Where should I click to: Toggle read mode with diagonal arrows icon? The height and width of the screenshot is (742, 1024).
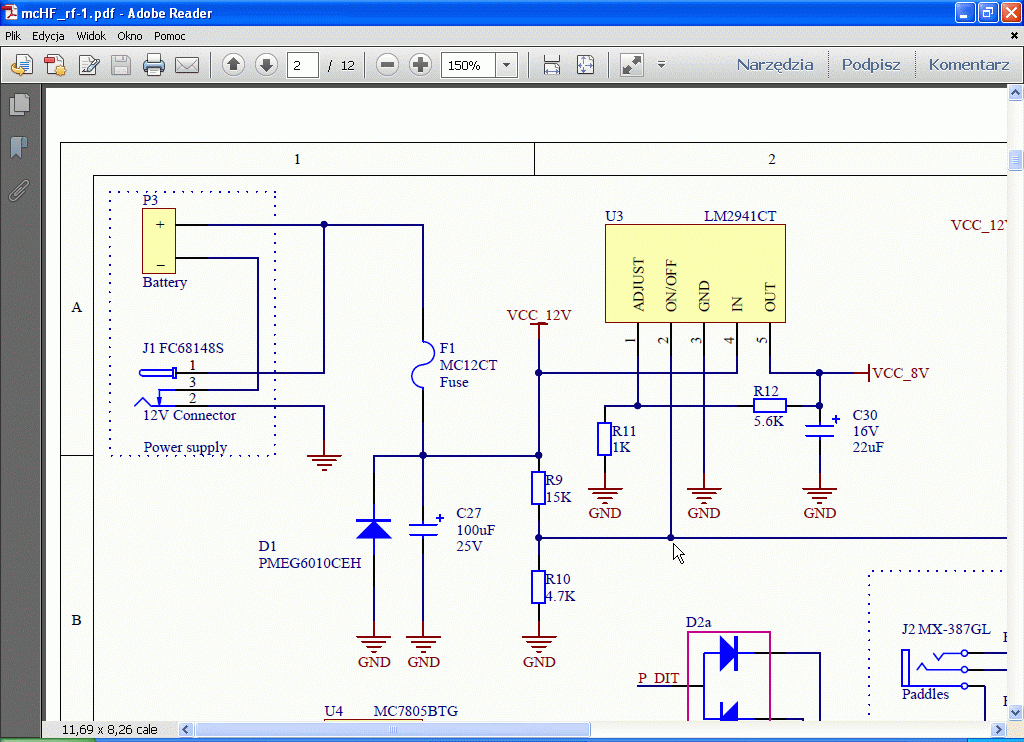[631, 65]
